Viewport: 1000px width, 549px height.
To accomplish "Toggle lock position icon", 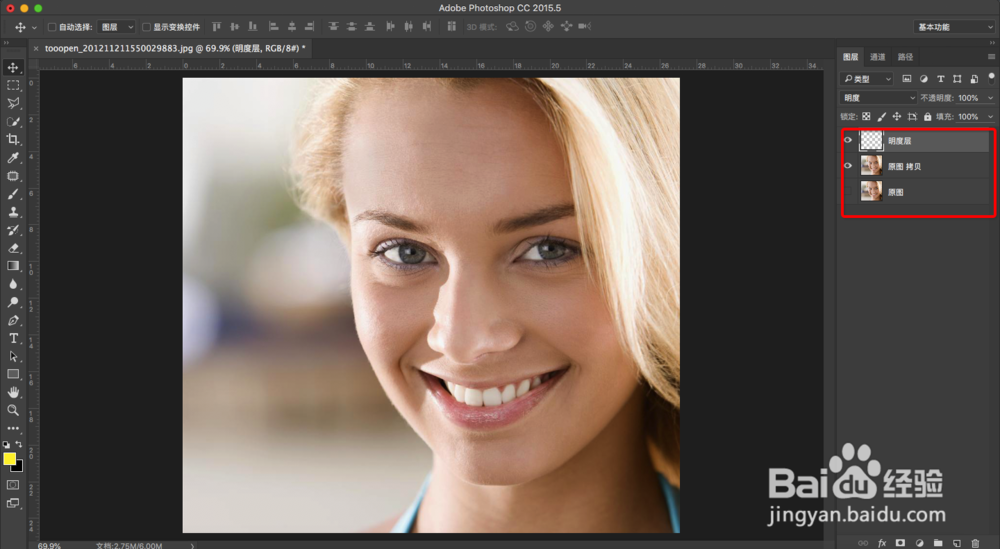I will (x=897, y=117).
